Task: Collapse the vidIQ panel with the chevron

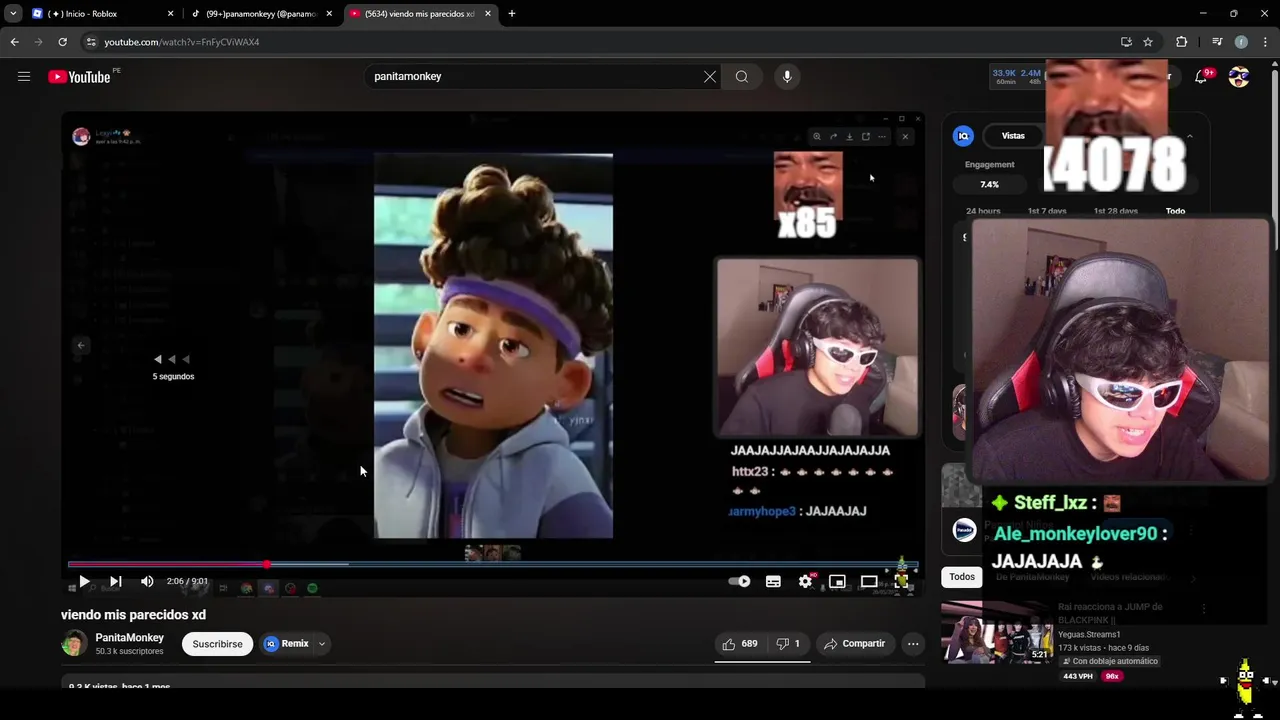Action: 1189,136
